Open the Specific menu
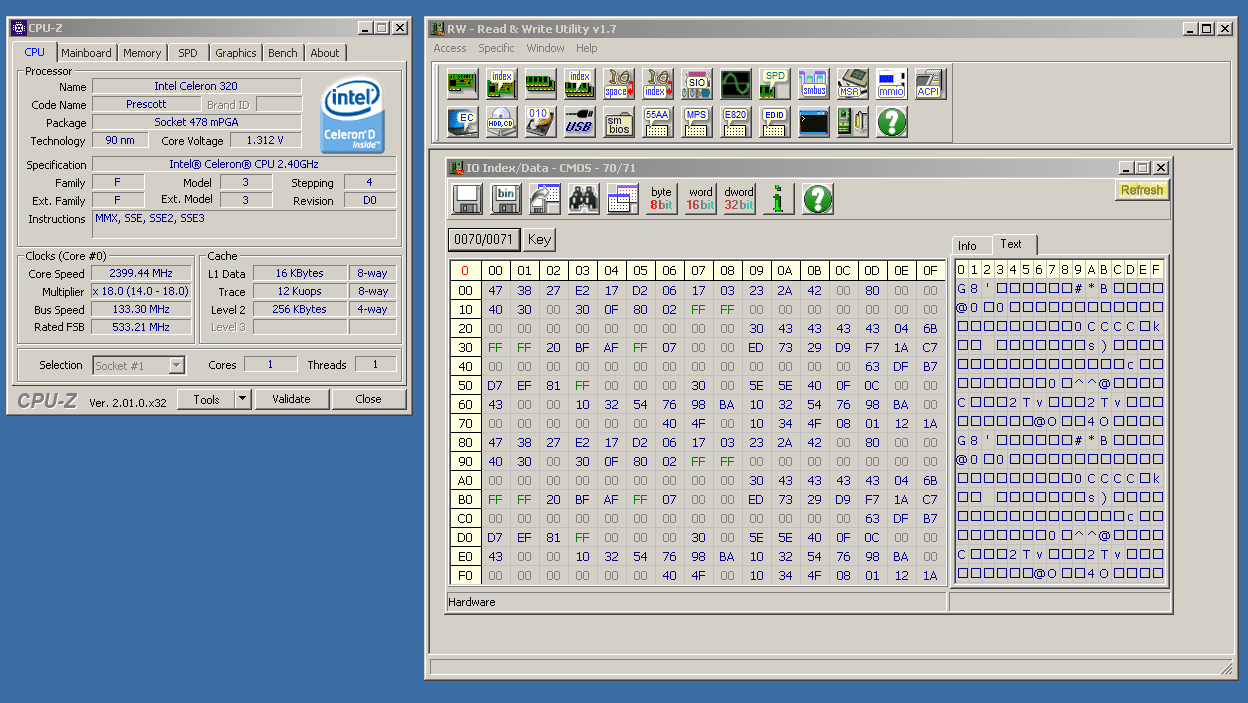The image size is (1248, 703). pyautogui.click(x=496, y=48)
